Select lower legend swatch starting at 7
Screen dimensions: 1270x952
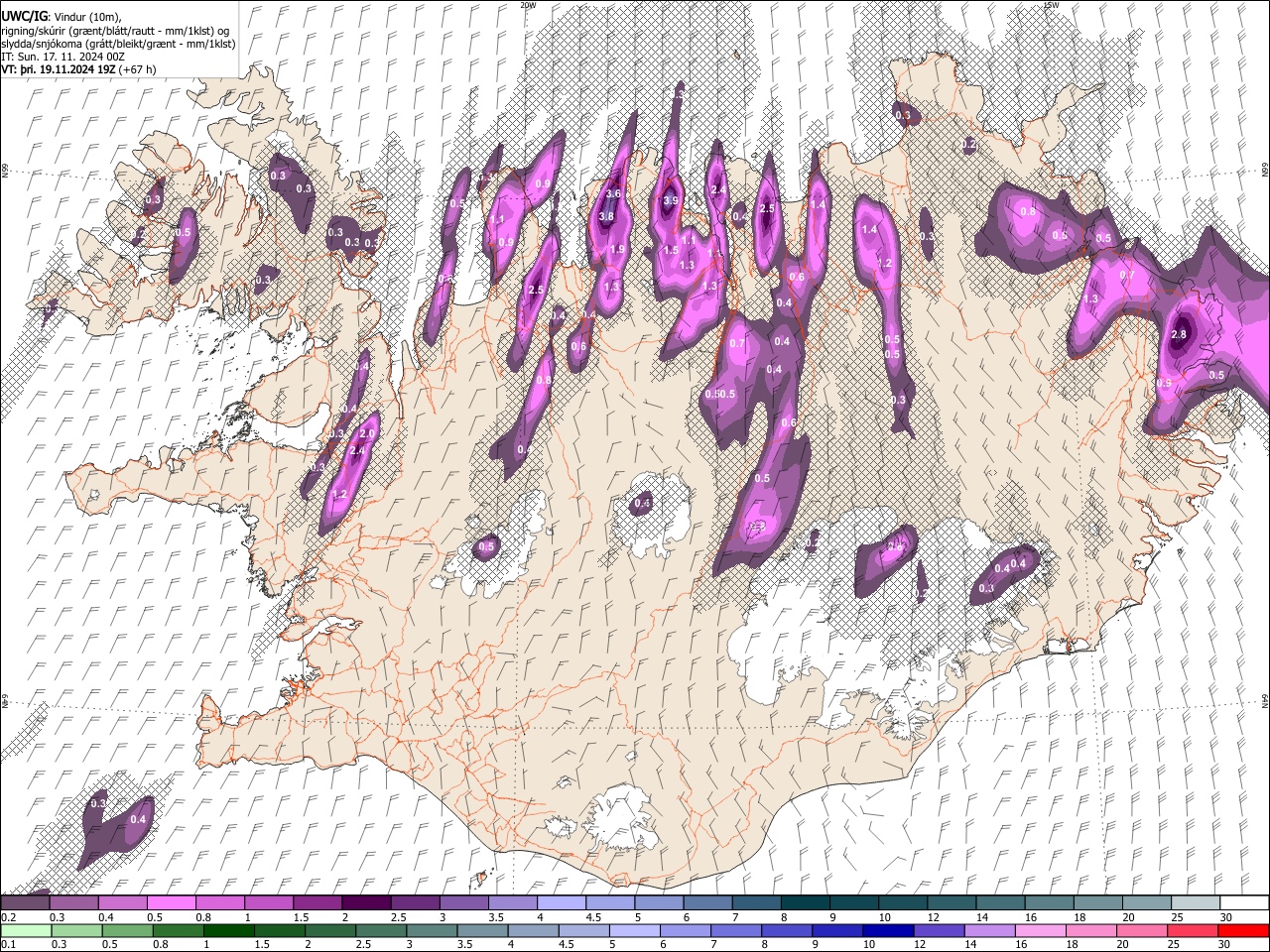click(x=735, y=931)
